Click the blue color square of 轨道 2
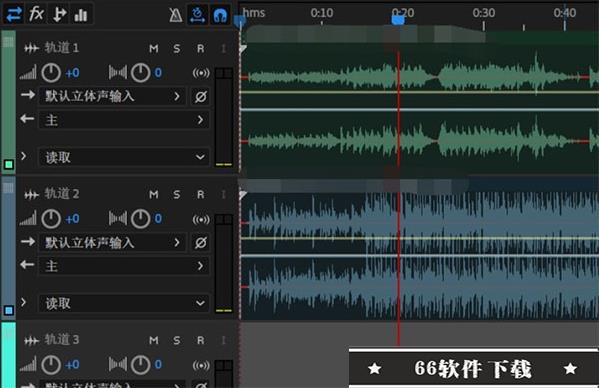Viewport: 599px width, 388px height. [9, 310]
